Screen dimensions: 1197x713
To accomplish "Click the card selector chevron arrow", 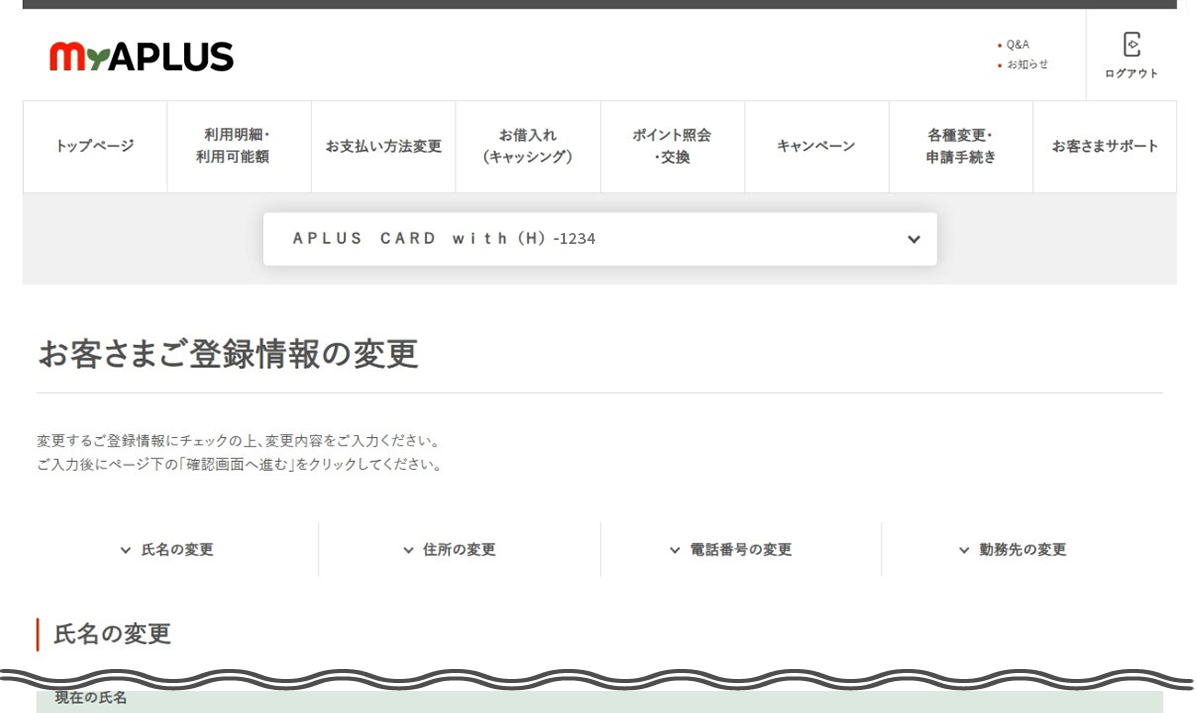I will point(913,239).
